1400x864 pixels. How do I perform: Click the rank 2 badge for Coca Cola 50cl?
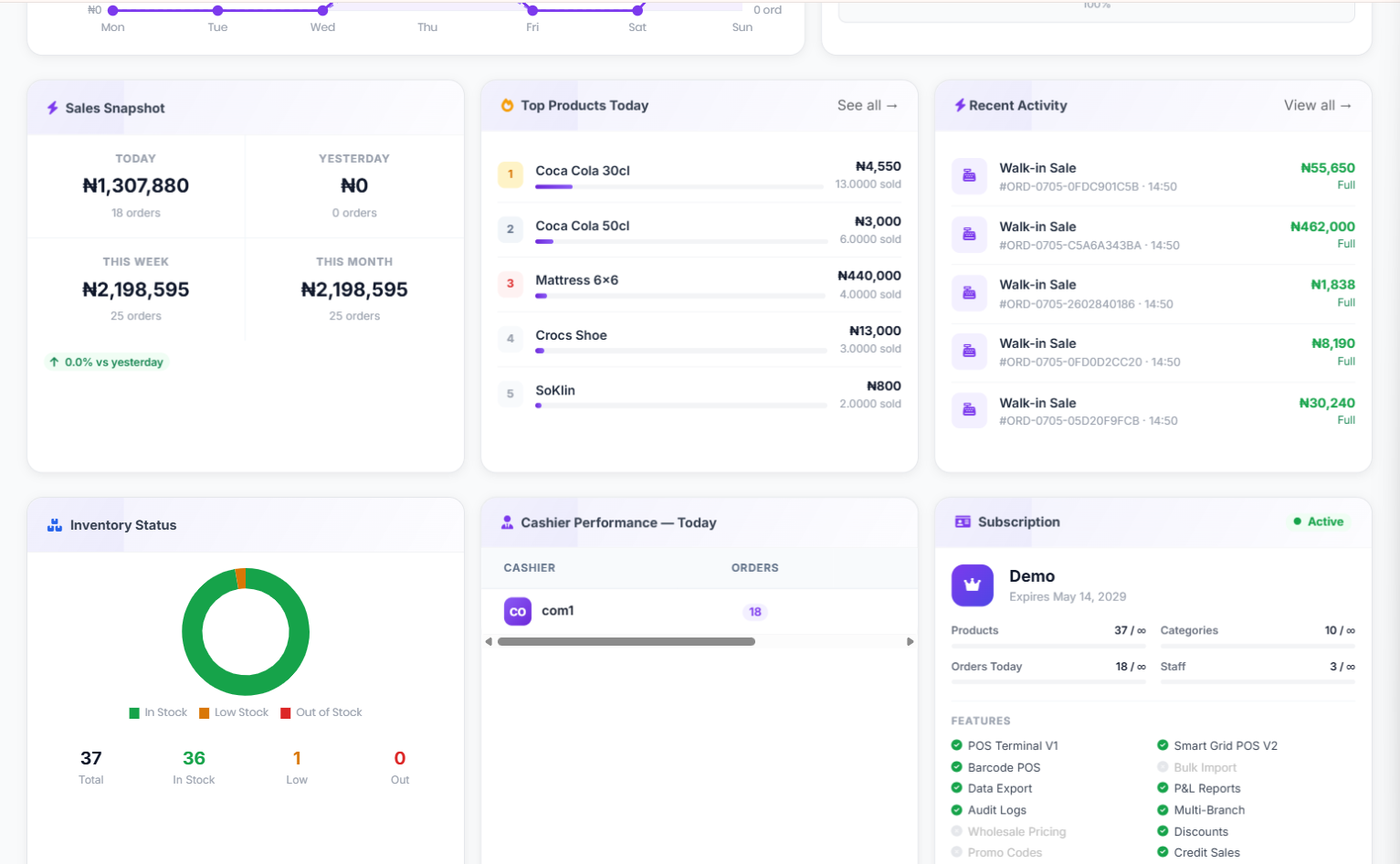point(511,229)
